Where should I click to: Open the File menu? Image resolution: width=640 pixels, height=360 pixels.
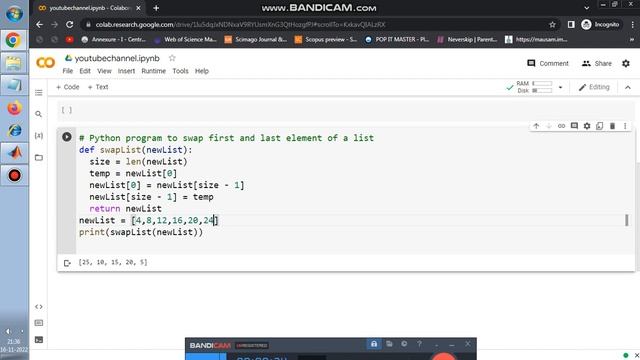coord(68,71)
